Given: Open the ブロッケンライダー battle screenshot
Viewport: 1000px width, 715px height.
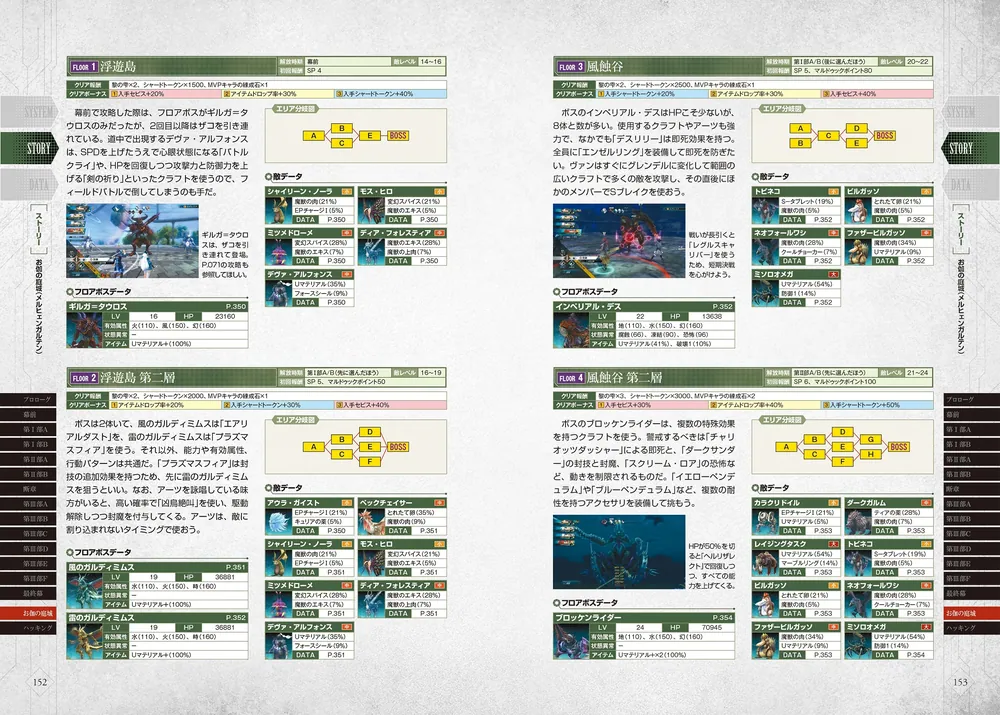Looking at the screenshot, I should 619,552.
